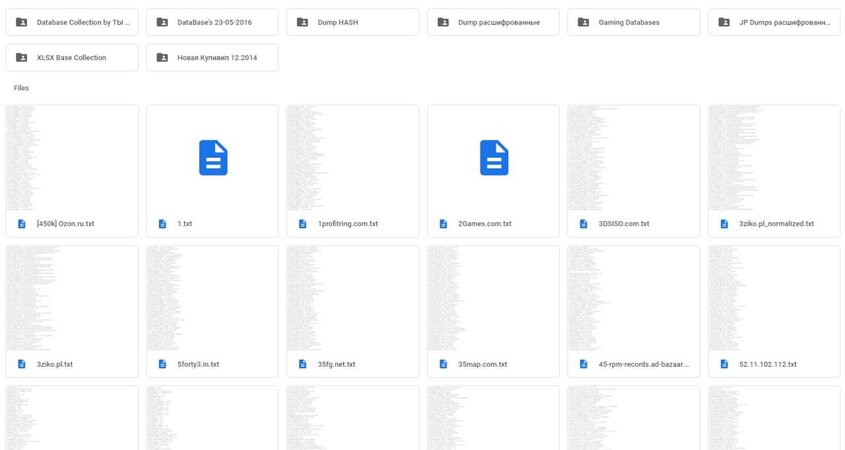Click the file icon next to 3DSISO.com.txt
Image resolution: width=845 pixels, height=450 pixels.
[583, 224]
